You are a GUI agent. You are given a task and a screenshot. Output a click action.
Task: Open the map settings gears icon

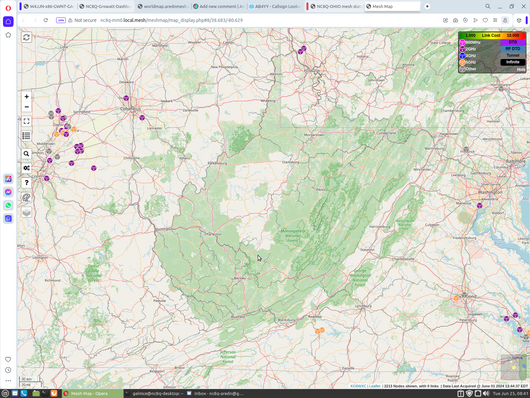tap(26, 168)
